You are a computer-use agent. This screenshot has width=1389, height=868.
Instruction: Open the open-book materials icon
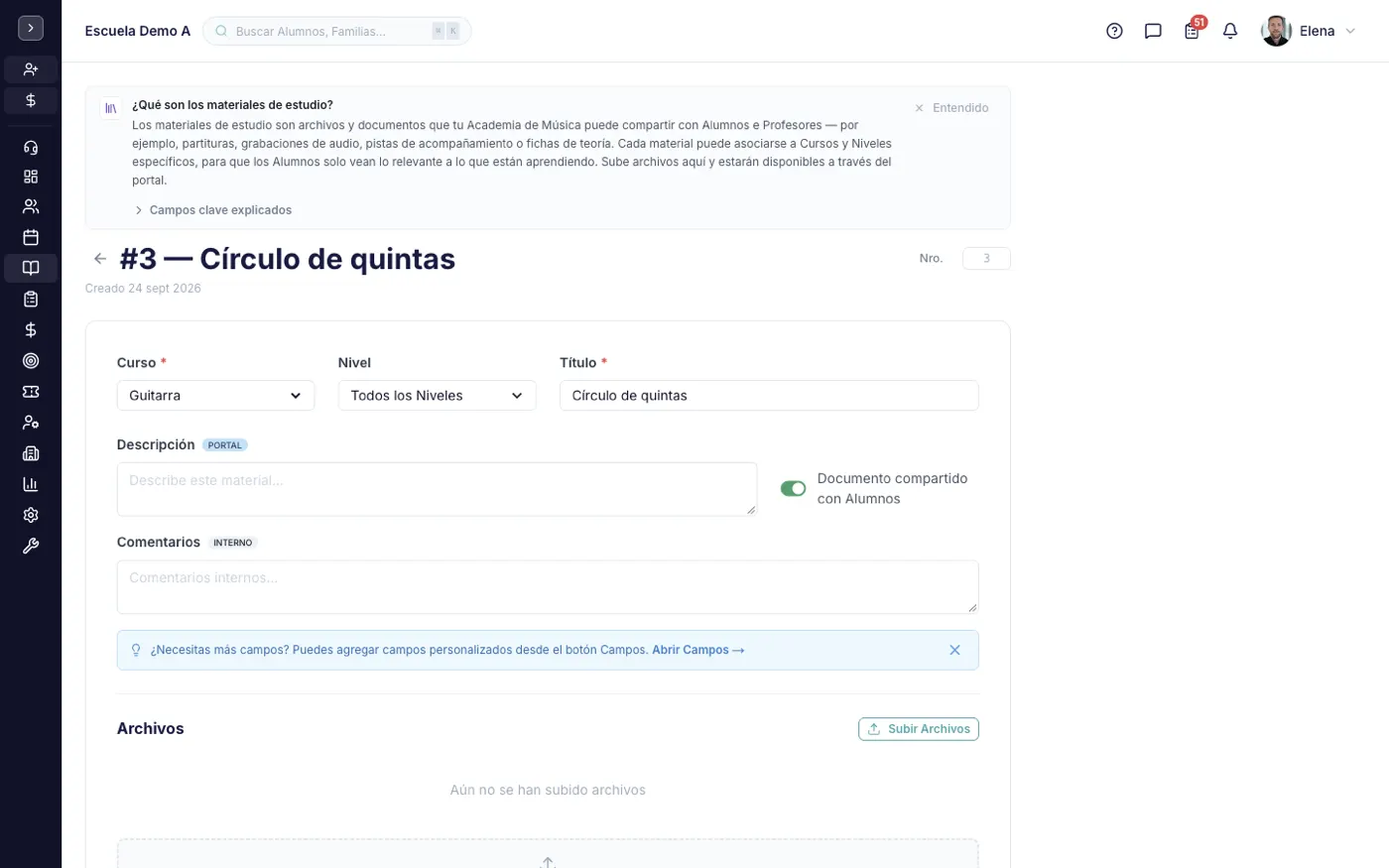[31, 268]
